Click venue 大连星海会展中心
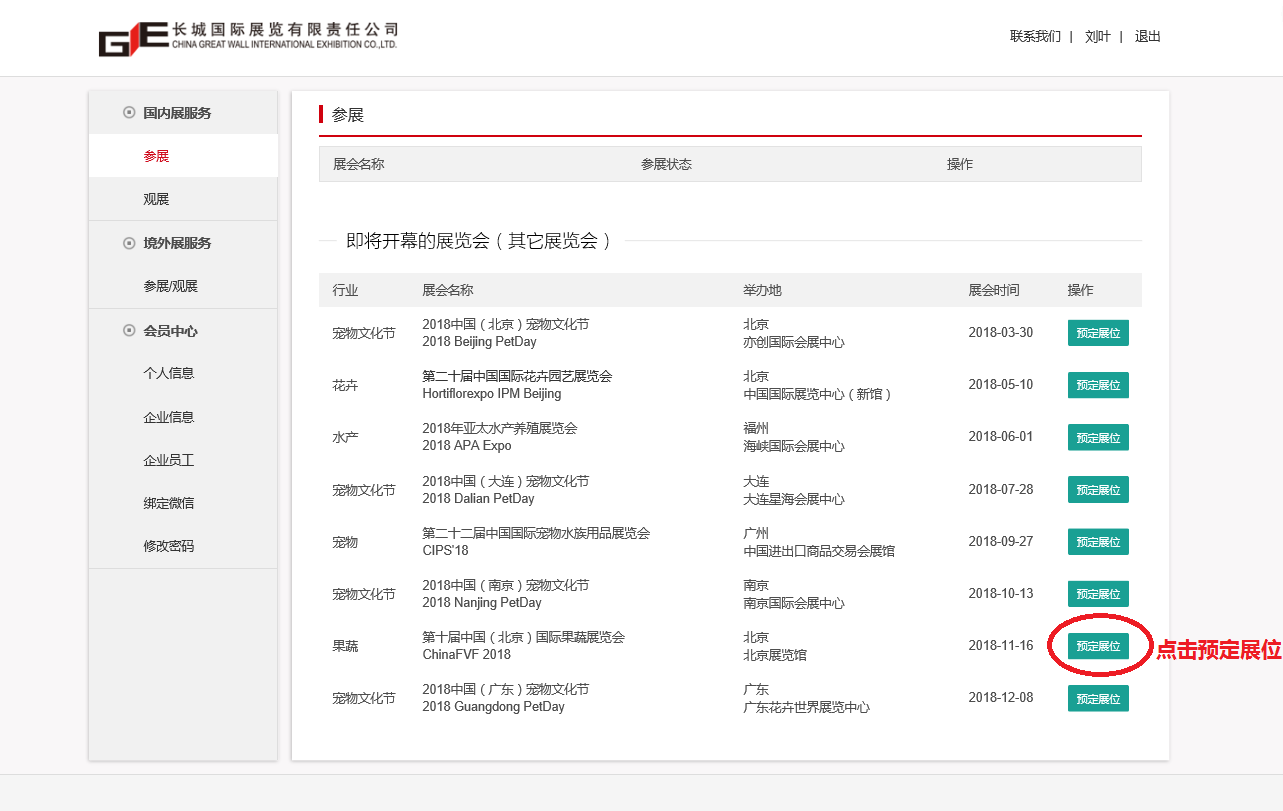Image resolution: width=1283 pixels, height=811 pixels. (794, 499)
